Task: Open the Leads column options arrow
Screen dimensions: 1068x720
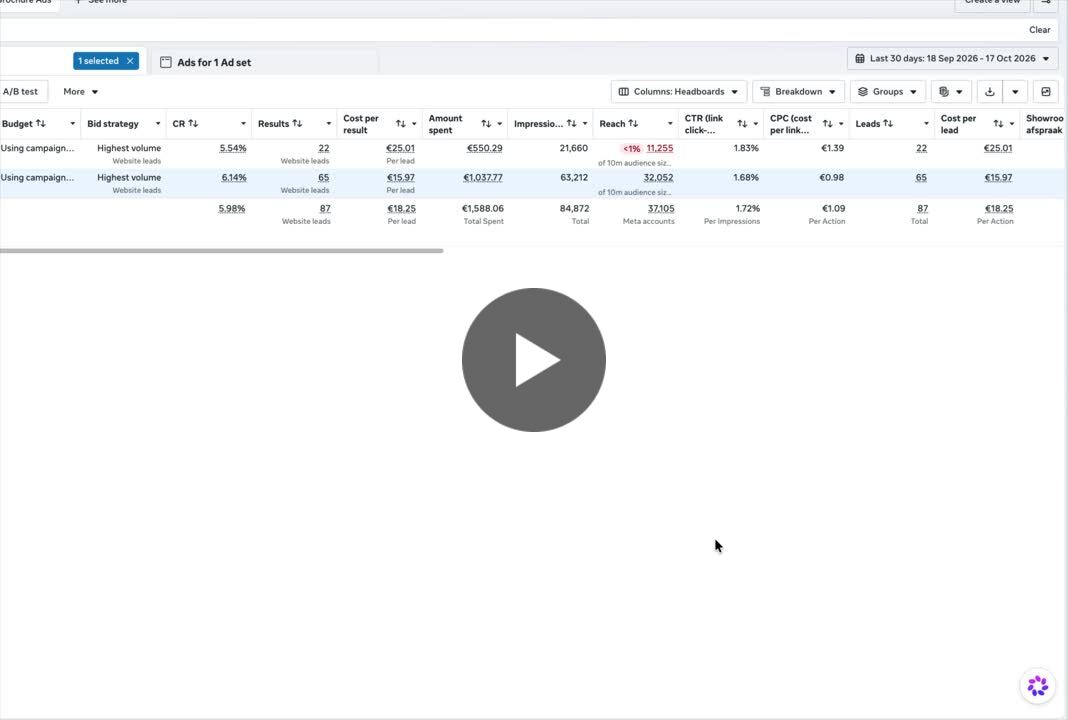Action: [x=926, y=123]
